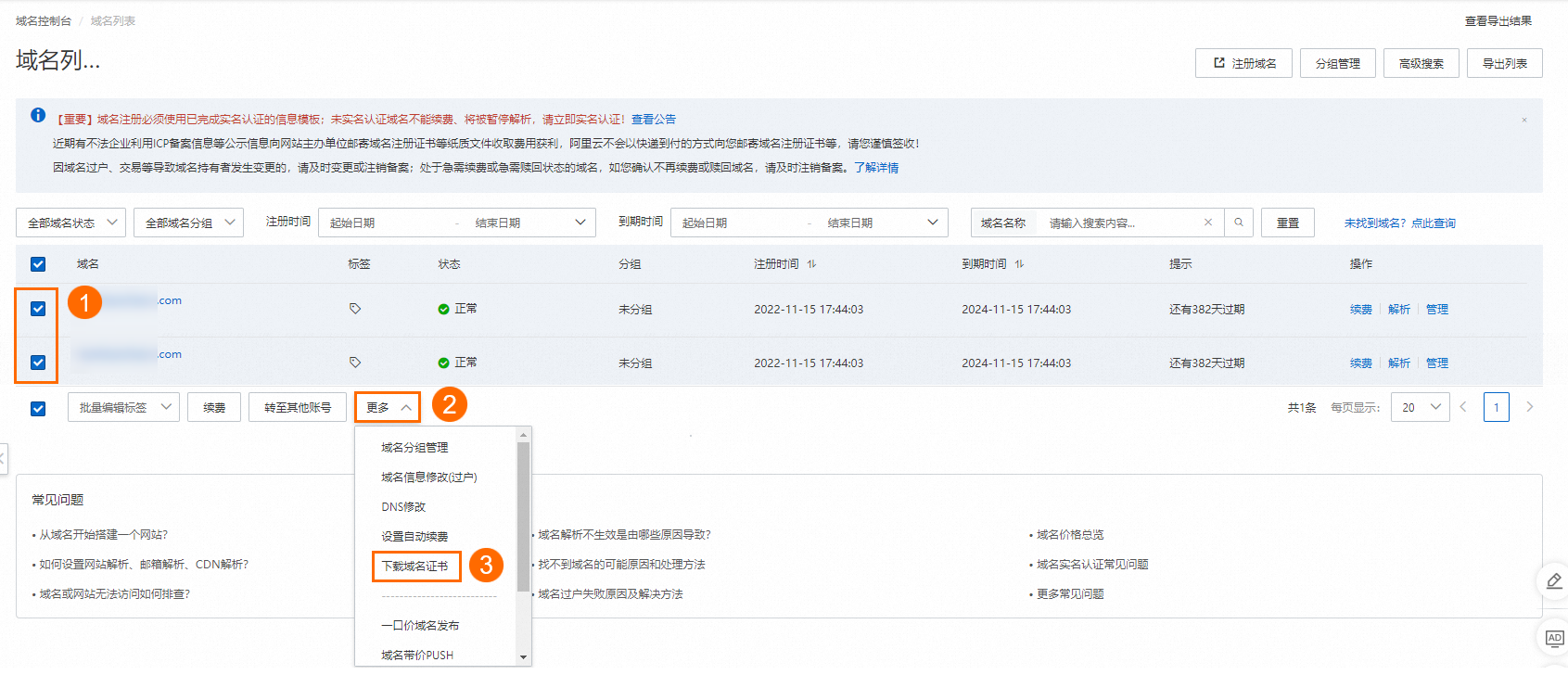
Task: Open FAQ 更多常见问题
Action: pyautogui.click(x=1070, y=594)
